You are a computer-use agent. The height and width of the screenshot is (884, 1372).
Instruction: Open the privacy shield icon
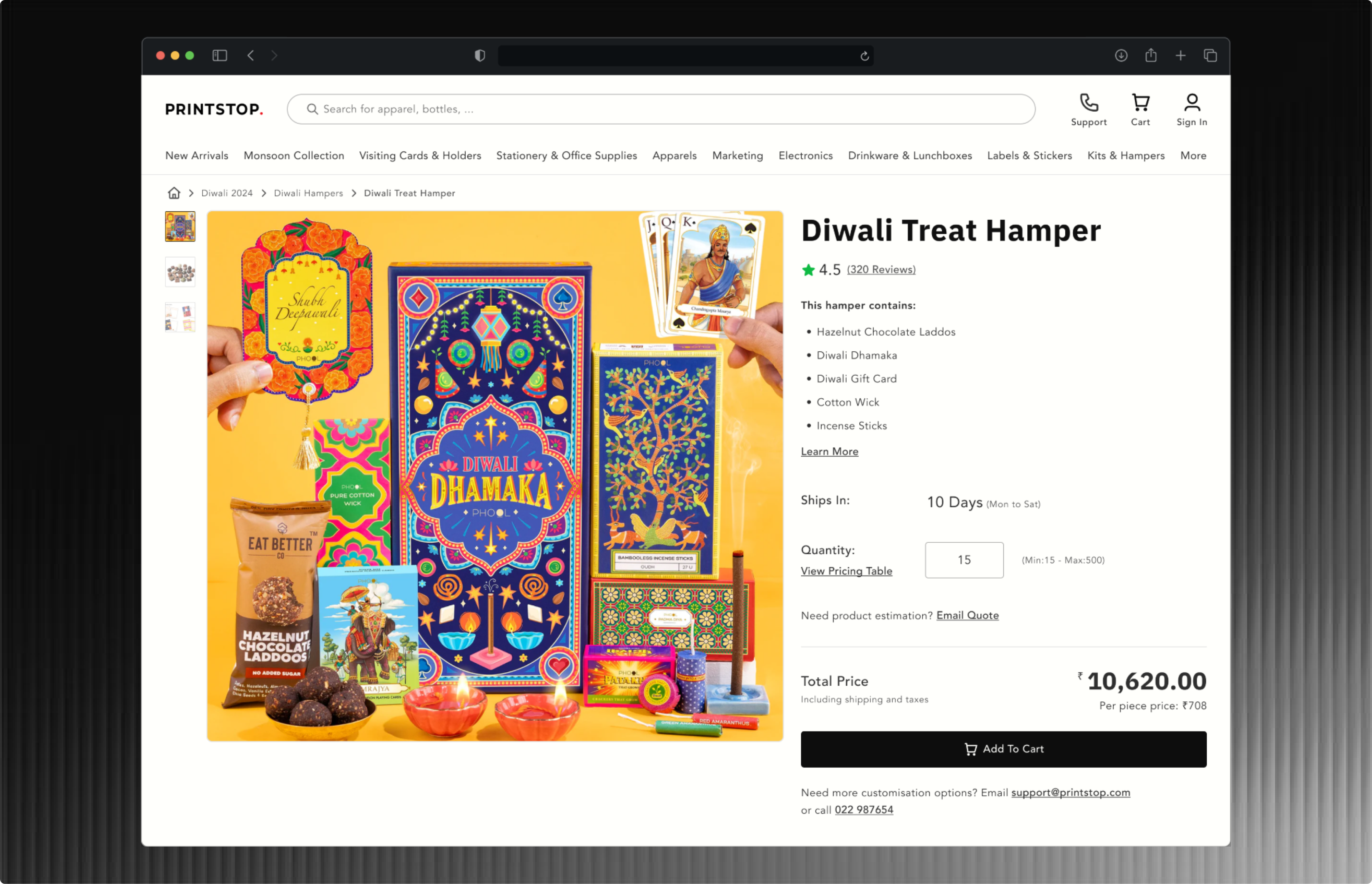point(480,56)
